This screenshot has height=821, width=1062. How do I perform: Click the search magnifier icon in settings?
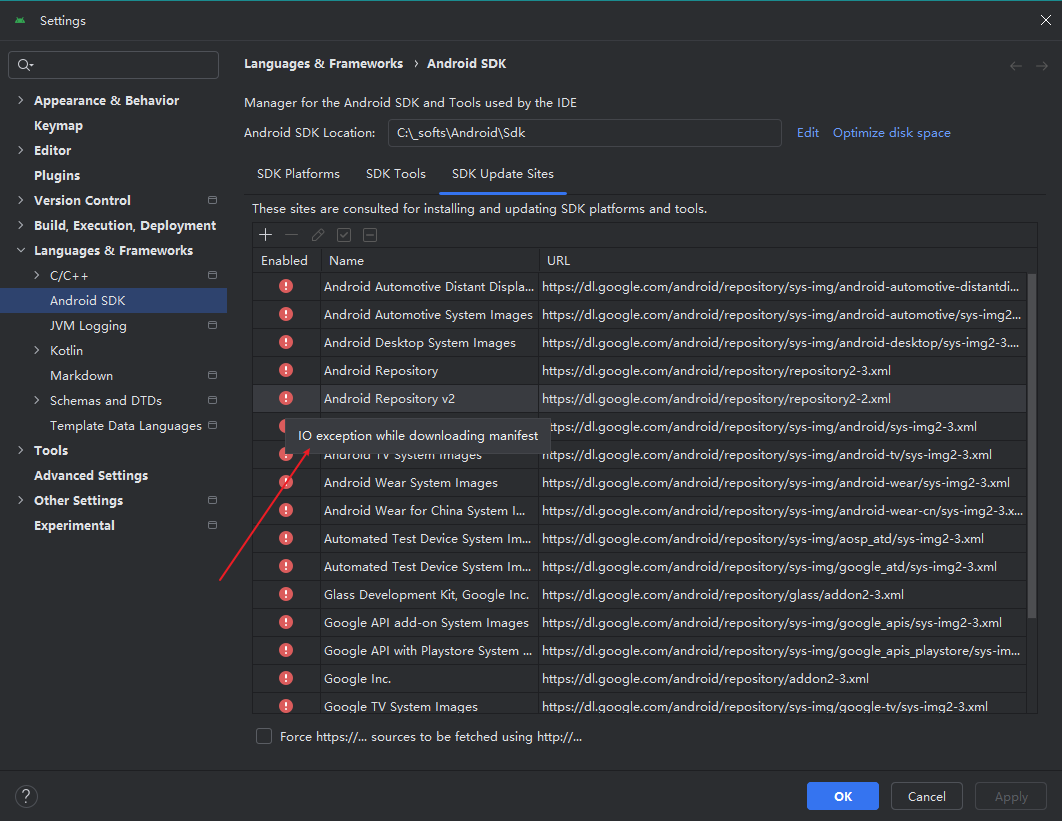tap(23, 65)
